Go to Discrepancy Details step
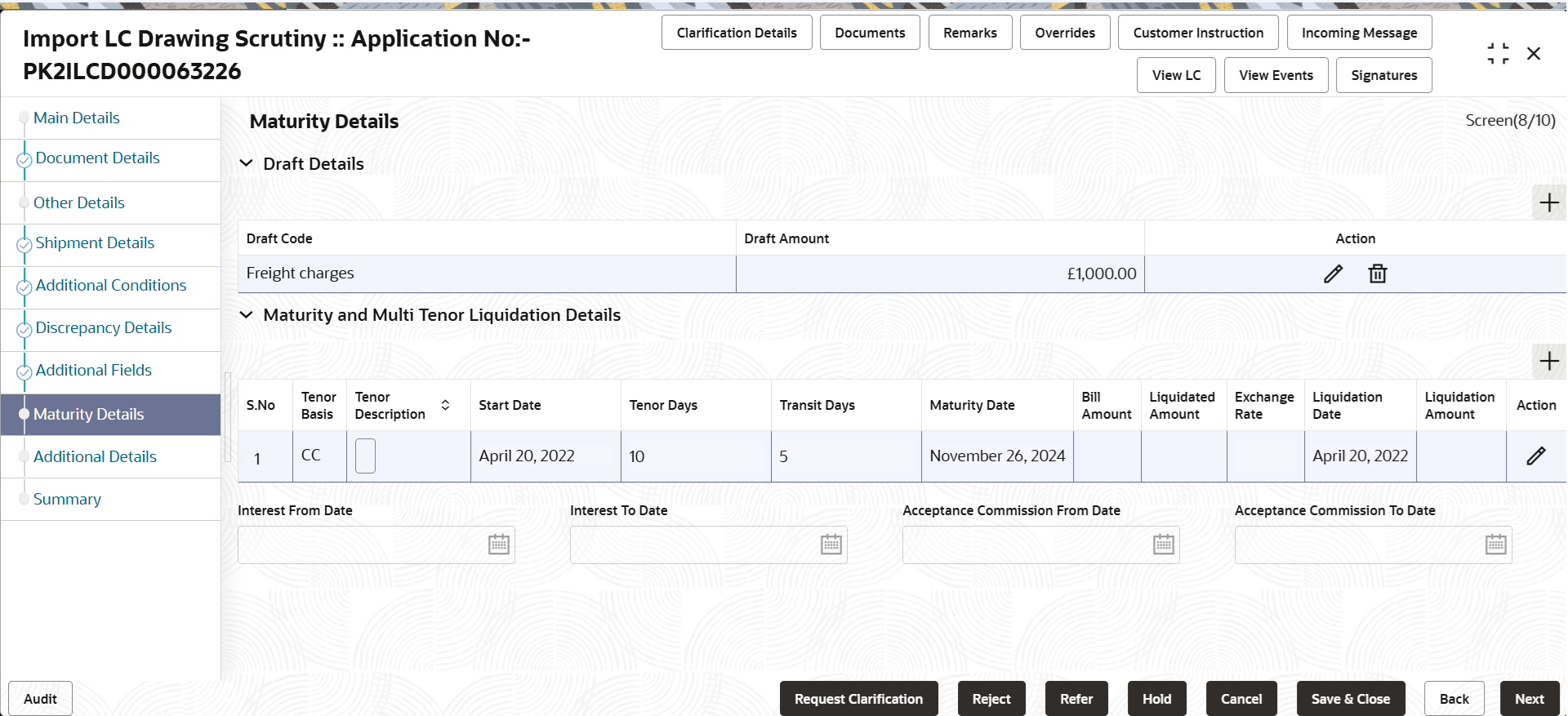This screenshot has width=1568, height=716. point(104,327)
